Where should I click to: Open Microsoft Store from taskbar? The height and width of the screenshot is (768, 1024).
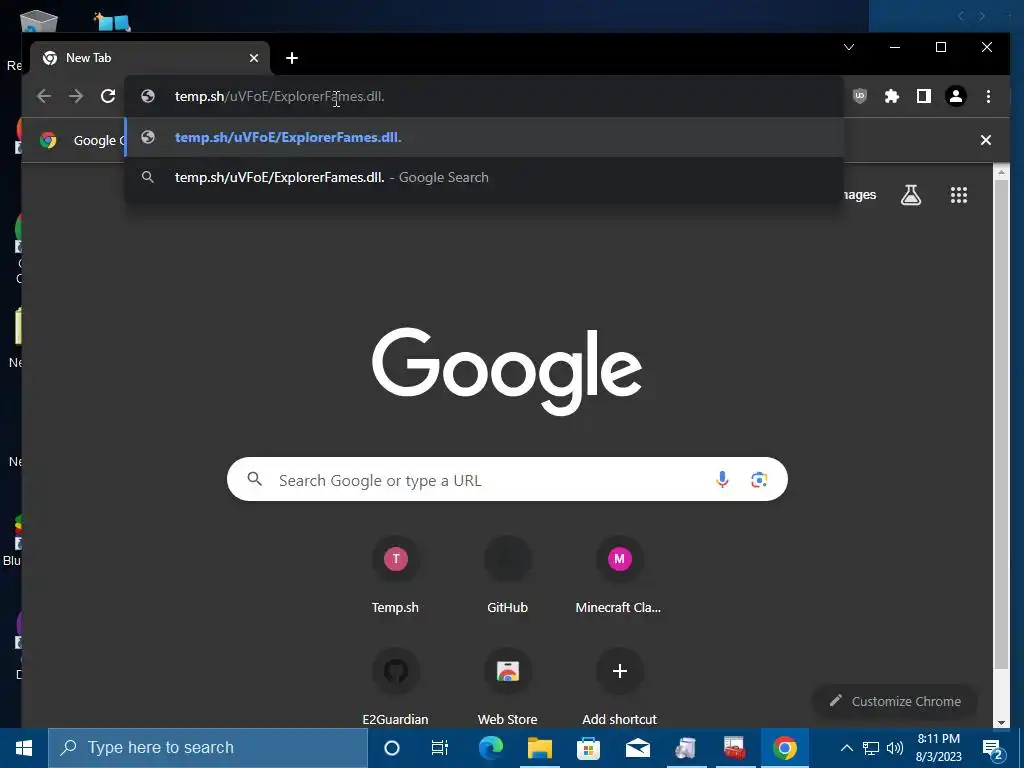tap(588, 748)
